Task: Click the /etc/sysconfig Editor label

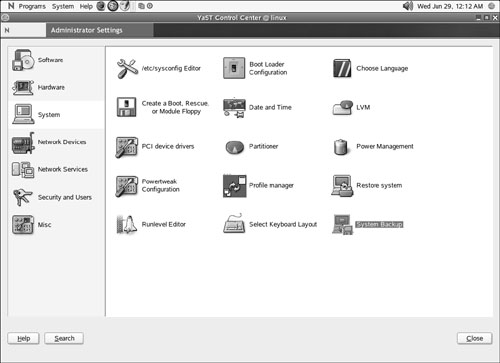Action: [x=171, y=68]
